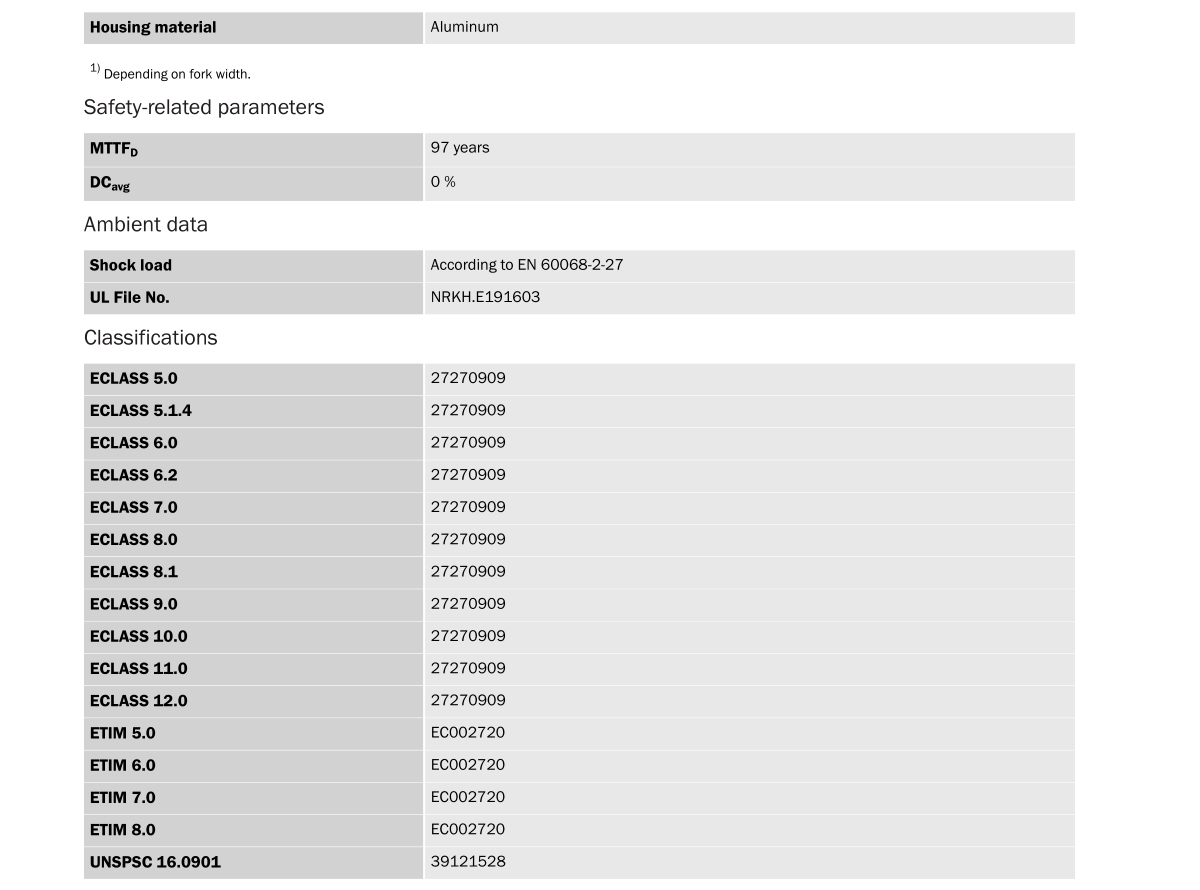Select the UNSPSC 39121528 code value
The height and width of the screenshot is (890, 1200).
pos(468,862)
